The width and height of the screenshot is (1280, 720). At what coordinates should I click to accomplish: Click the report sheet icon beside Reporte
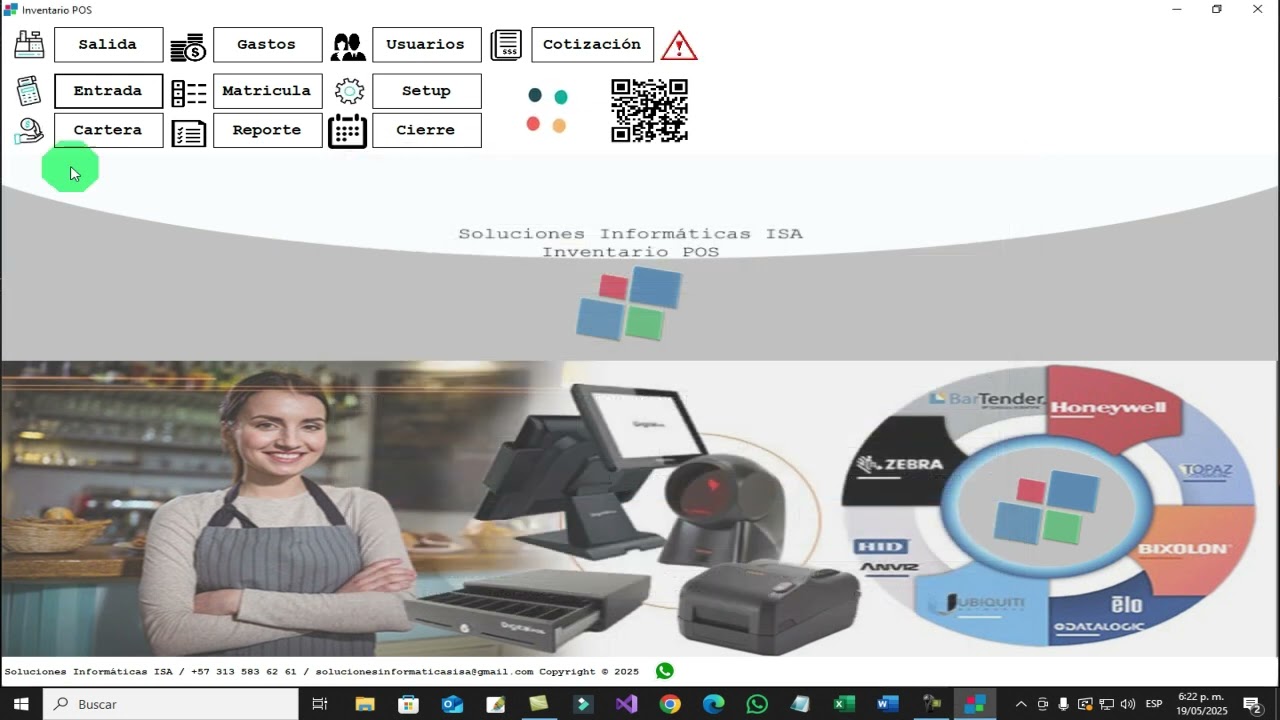tap(188, 134)
